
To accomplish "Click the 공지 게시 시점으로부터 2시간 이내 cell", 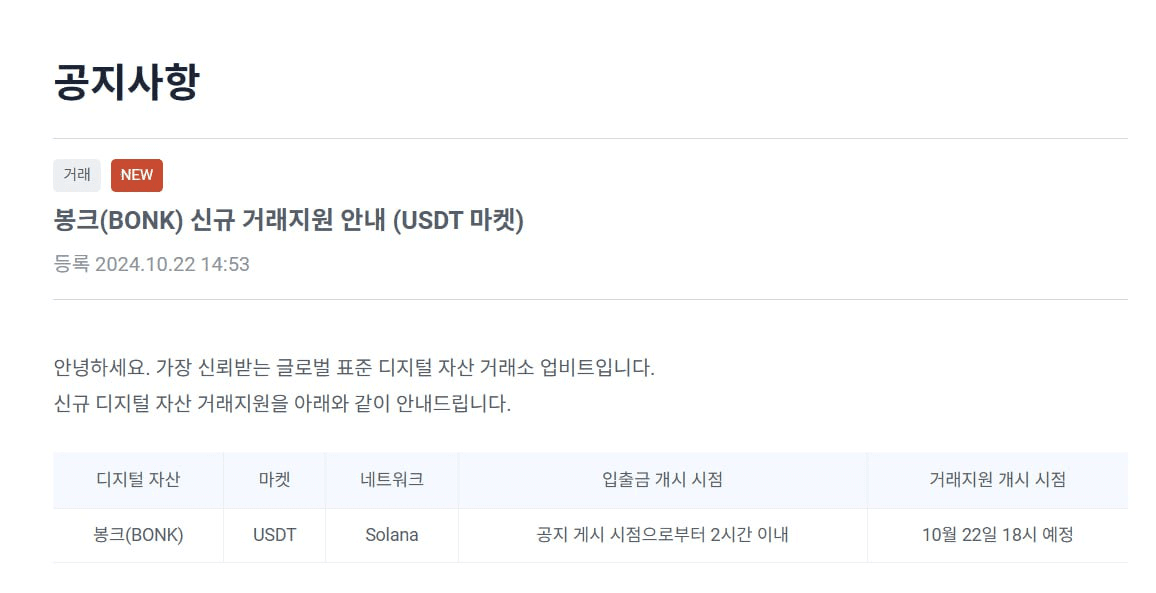I will tap(663, 535).
